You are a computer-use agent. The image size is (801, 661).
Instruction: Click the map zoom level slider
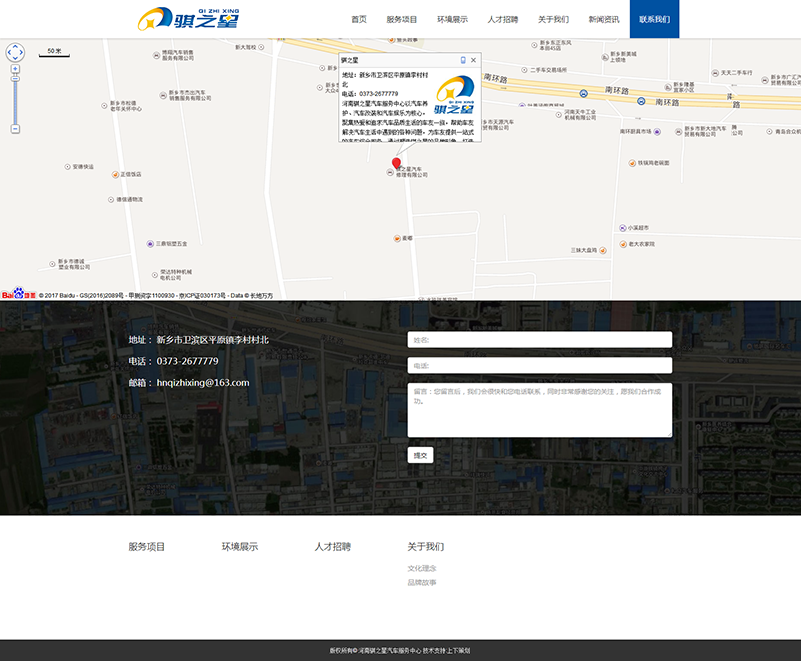click(x=15, y=98)
